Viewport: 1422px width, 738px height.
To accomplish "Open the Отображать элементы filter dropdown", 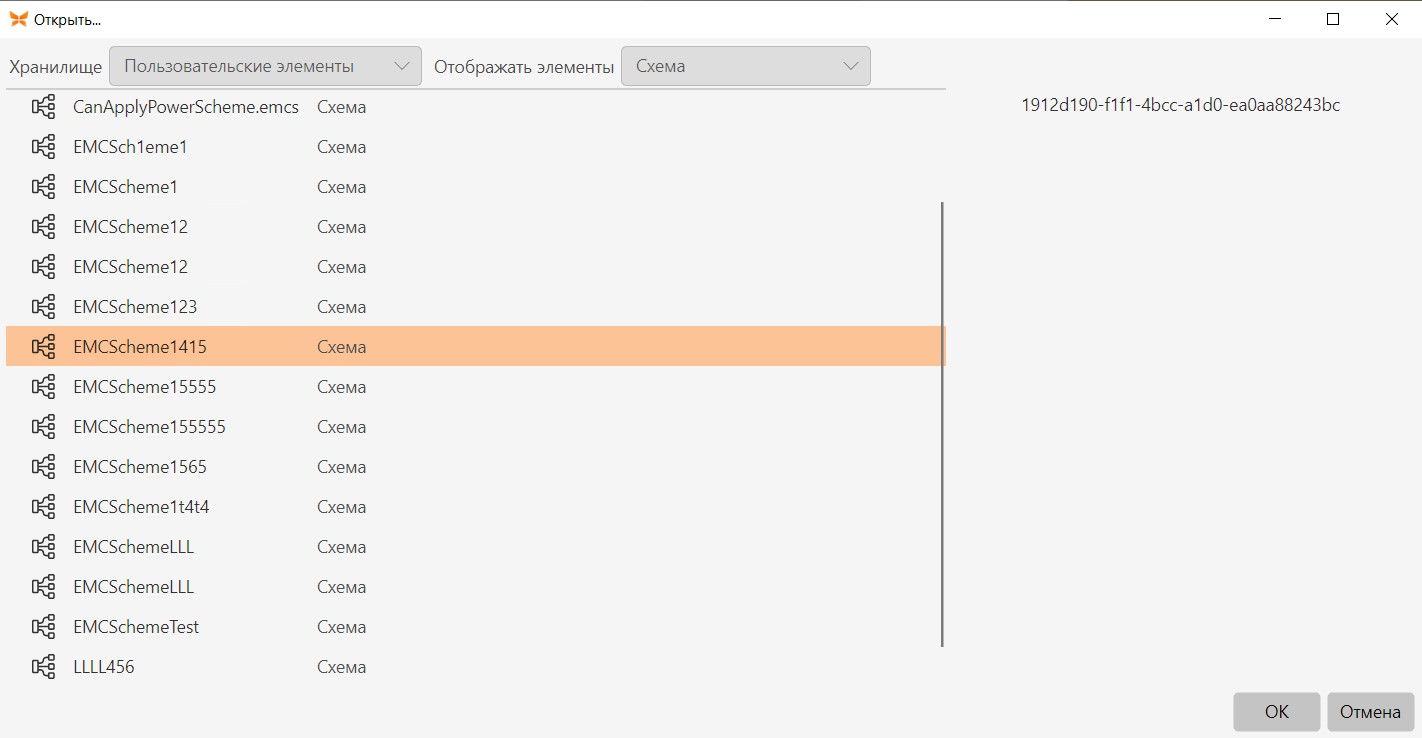I will coord(746,66).
